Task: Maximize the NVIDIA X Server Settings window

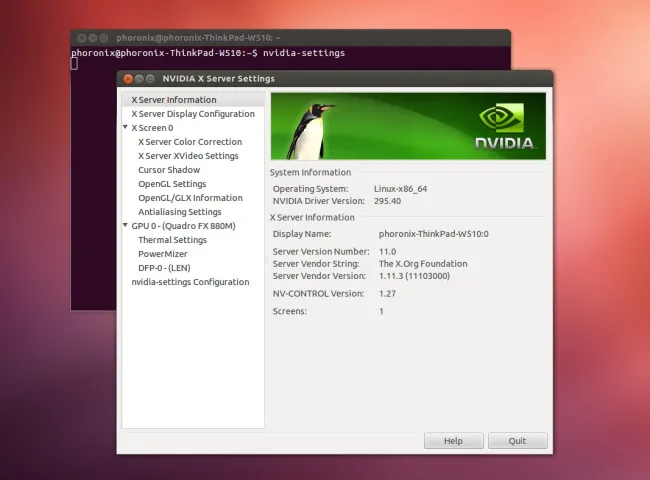Action: coord(151,79)
